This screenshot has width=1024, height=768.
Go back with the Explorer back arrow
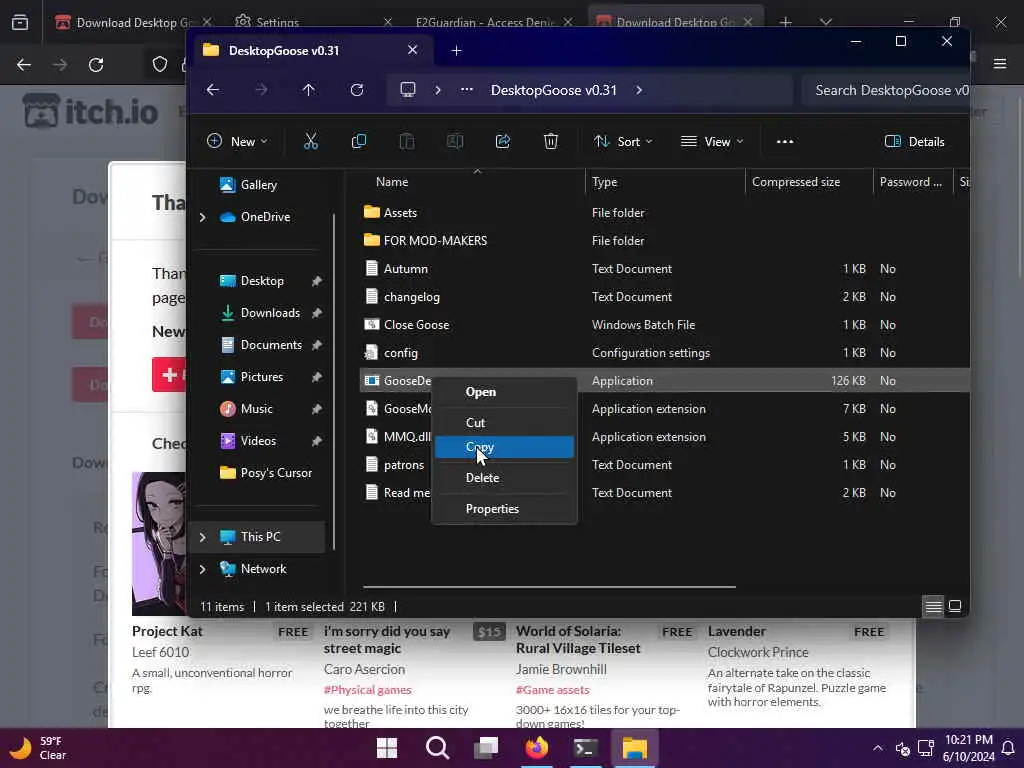point(213,89)
